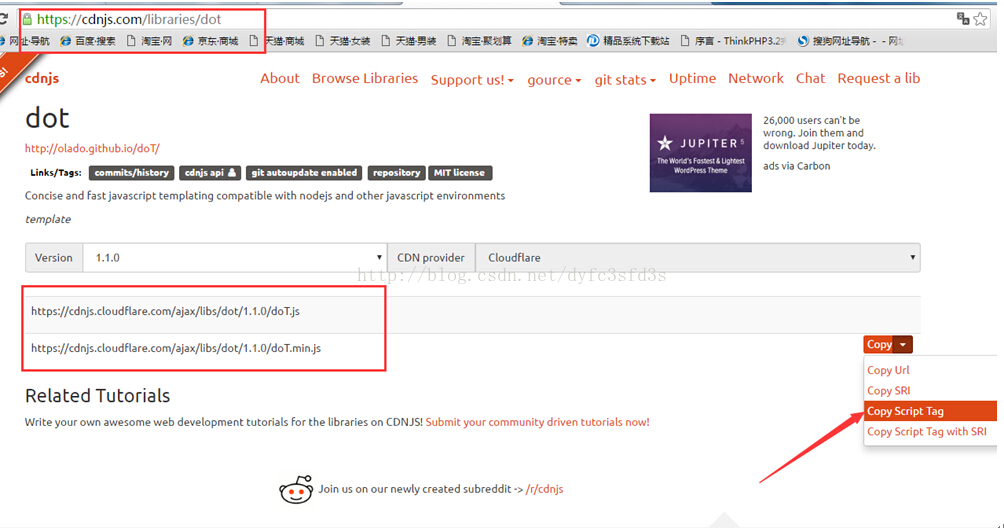Open the 天猫·商城 bookmark
This screenshot has width=1004, height=528.
point(277,41)
